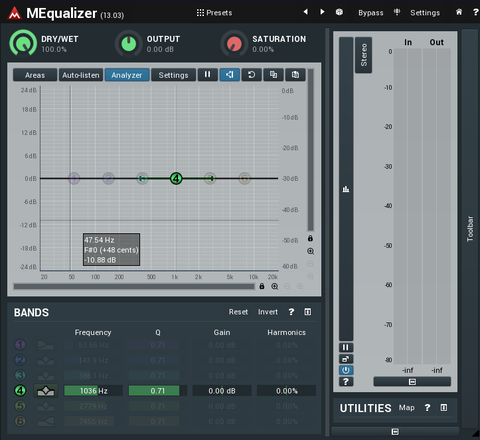This screenshot has height=440, width=480.
Task: Select band 2 node in graph
Action: tap(108, 178)
